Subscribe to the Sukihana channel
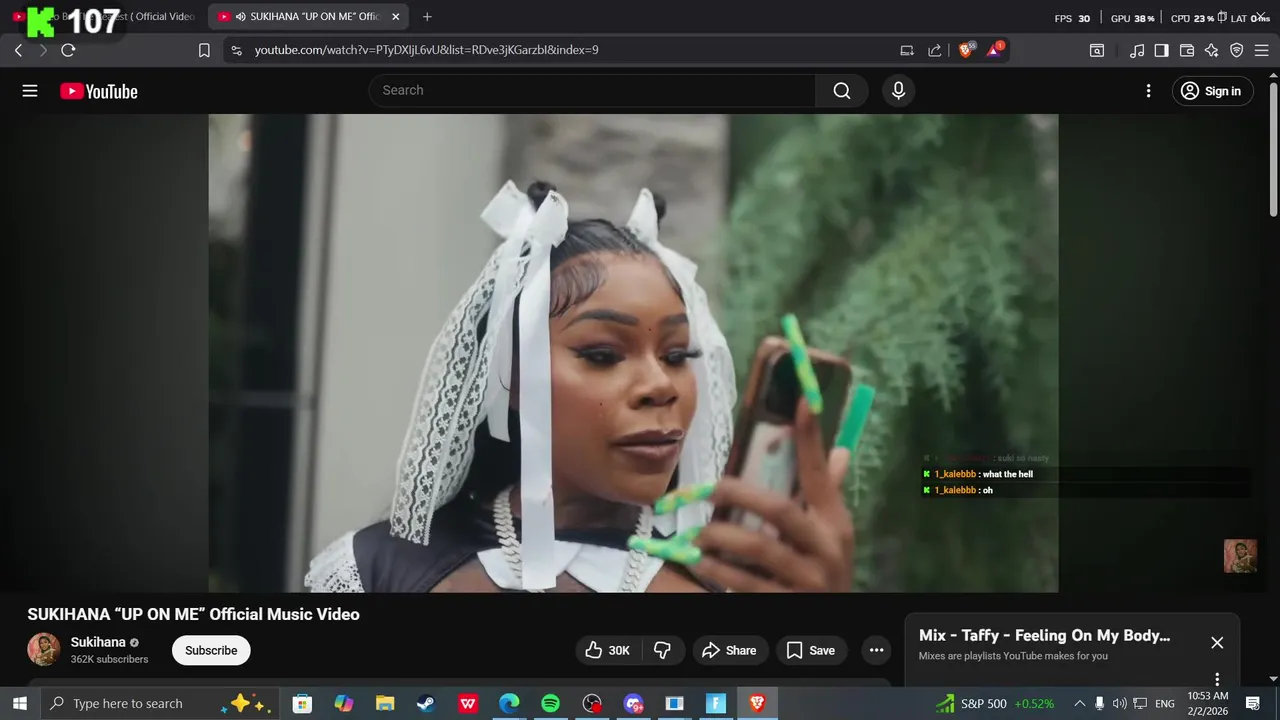The image size is (1280, 720). pos(211,650)
